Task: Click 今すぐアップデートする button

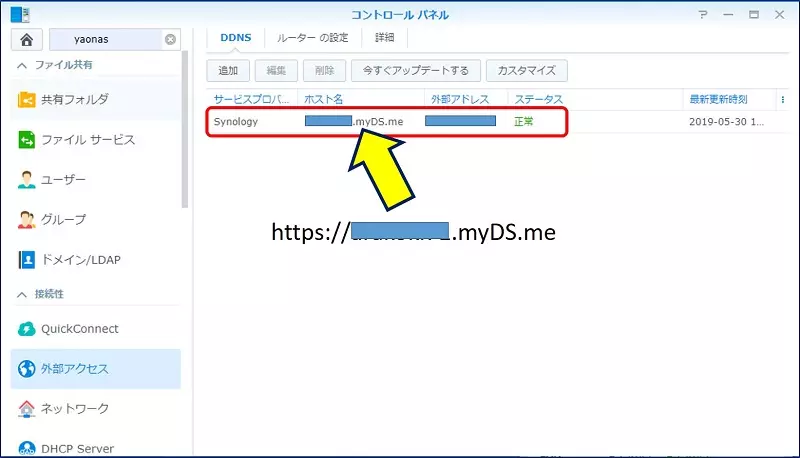Action: point(416,70)
